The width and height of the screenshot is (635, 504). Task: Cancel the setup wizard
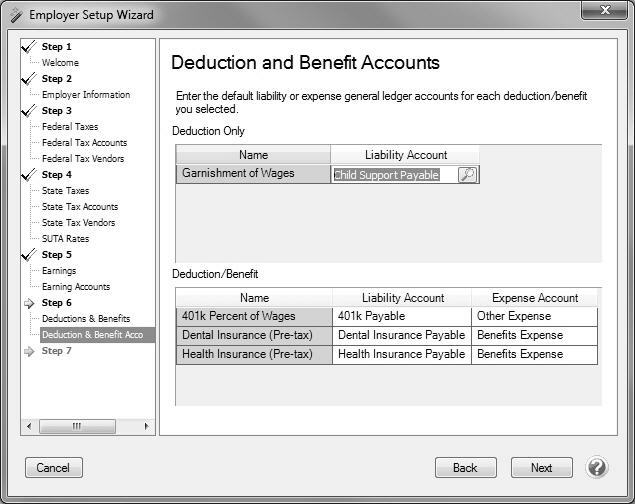tap(53, 467)
